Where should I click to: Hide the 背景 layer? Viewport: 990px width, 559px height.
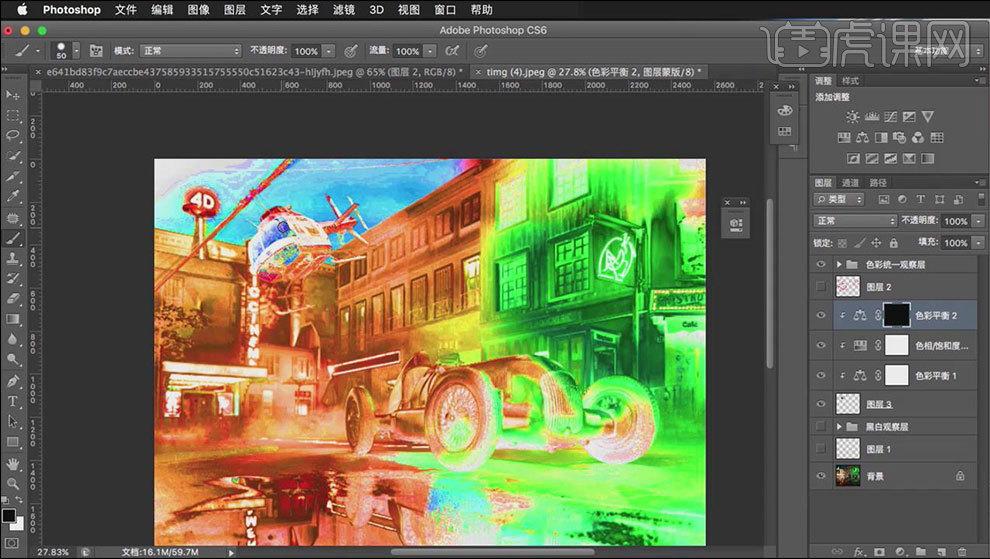pos(821,476)
